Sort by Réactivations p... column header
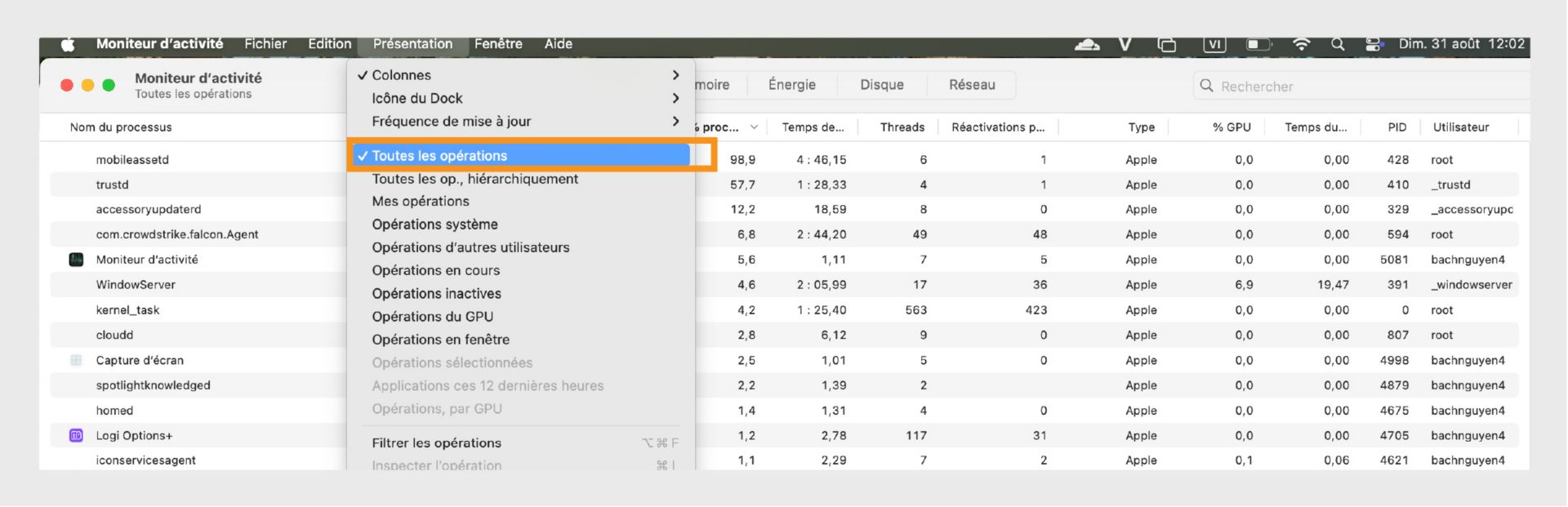Screen dimensions: 1568x507 (x=998, y=127)
